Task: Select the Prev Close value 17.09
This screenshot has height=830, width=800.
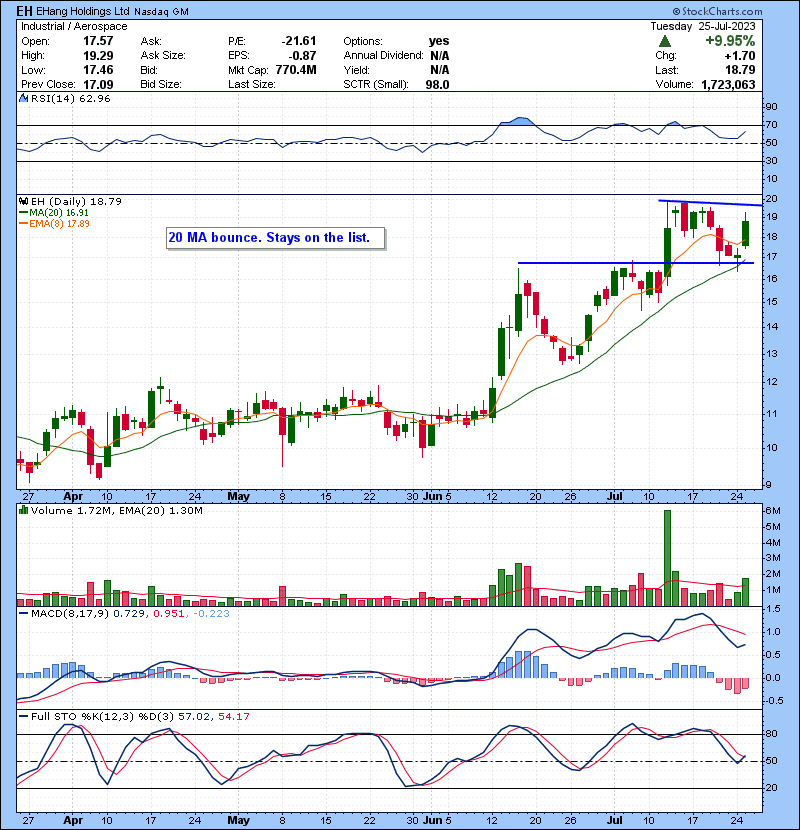Action: pyautogui.click(x=98, y=84)
